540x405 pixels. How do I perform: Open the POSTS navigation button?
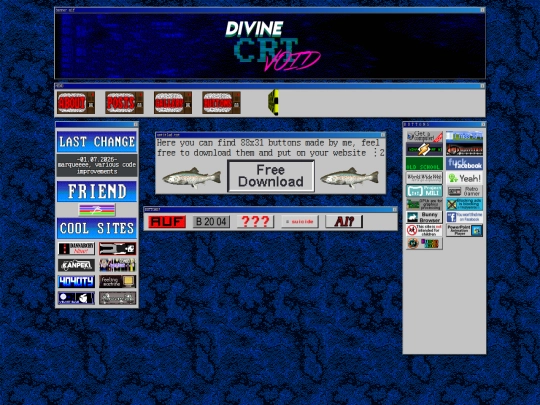[124, 103]
